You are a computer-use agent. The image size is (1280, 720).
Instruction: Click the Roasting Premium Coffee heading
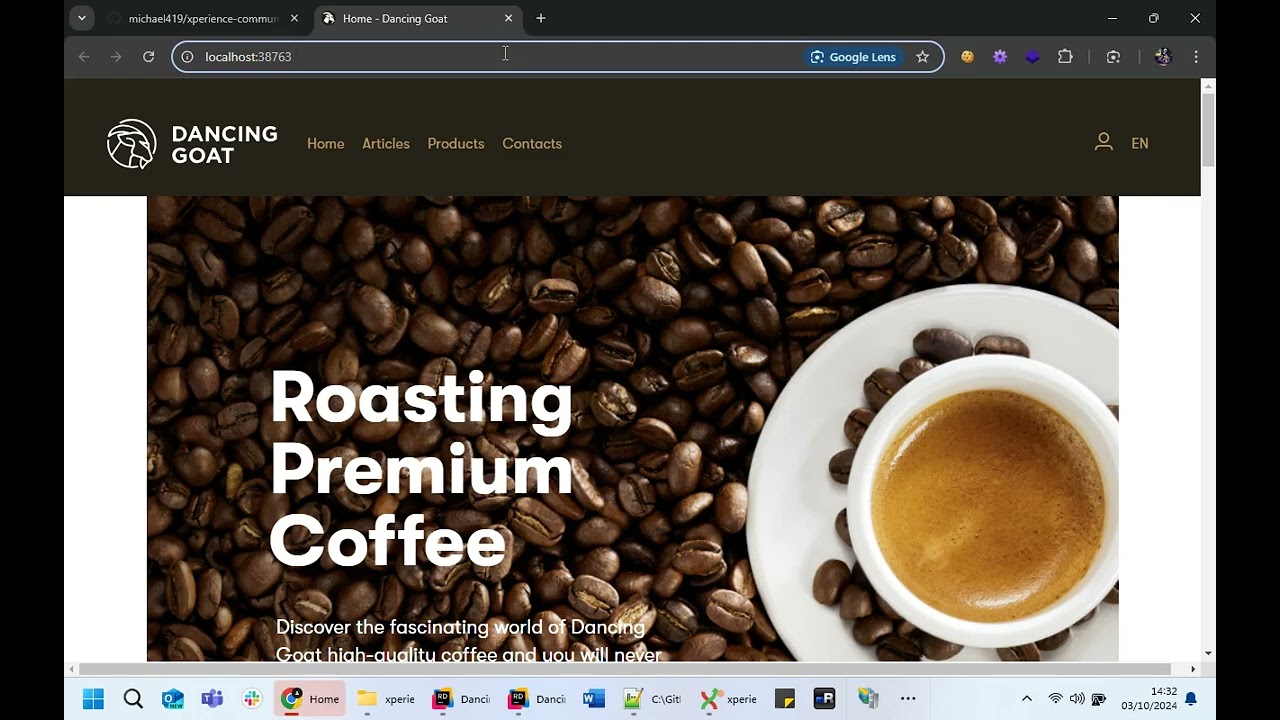click(x=421, y=470)
